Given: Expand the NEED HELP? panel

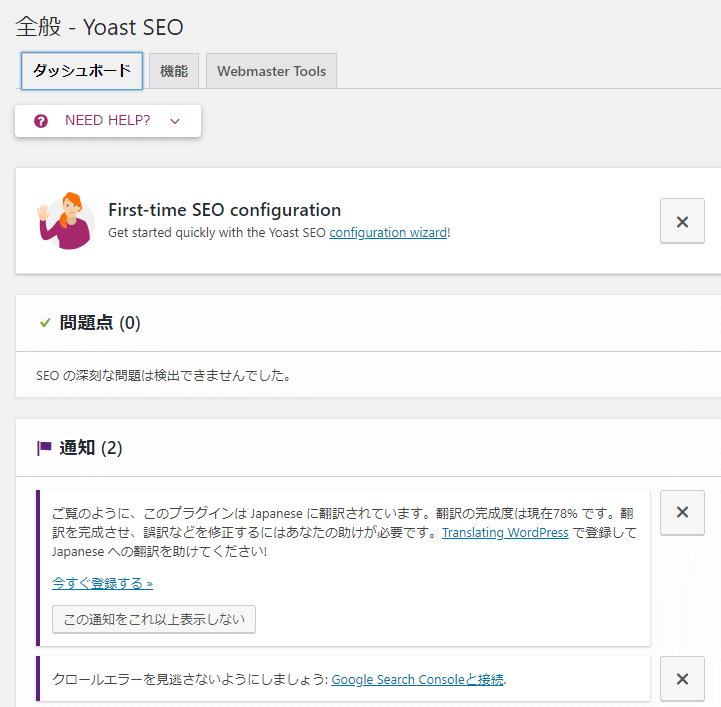Looking at the screenshot, I should [x=108, y=121].
